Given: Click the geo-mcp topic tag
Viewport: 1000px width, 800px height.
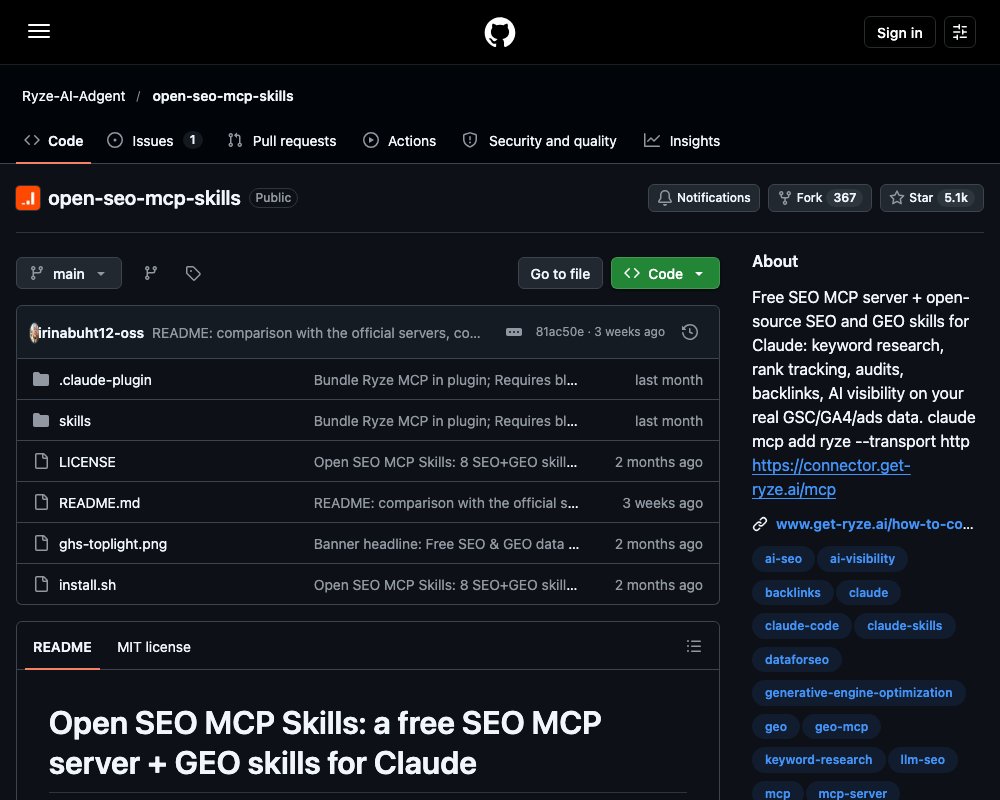Looking at the screenshot, I should [841, 727].
